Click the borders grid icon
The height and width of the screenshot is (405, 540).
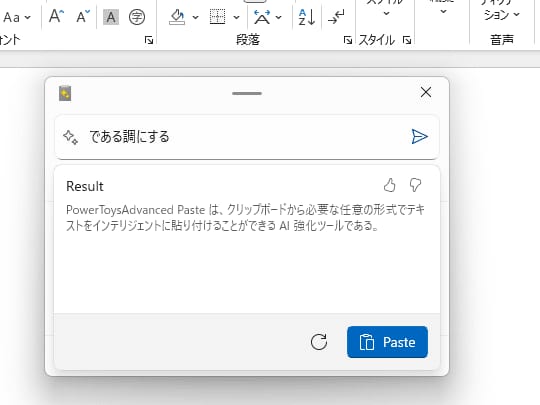pos(218,17)
